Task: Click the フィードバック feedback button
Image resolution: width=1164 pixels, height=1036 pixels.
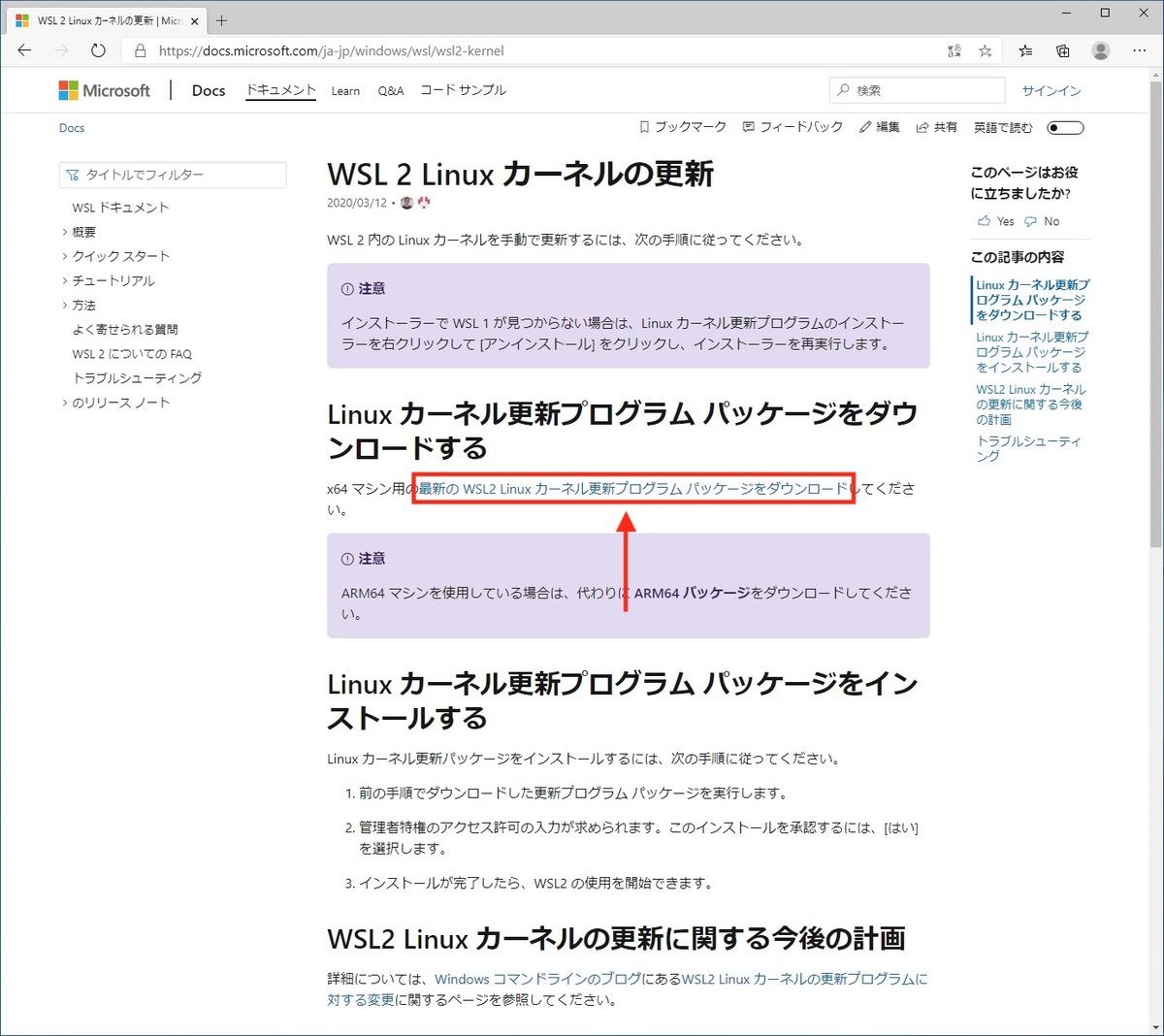Action: [x=792, y=127]
